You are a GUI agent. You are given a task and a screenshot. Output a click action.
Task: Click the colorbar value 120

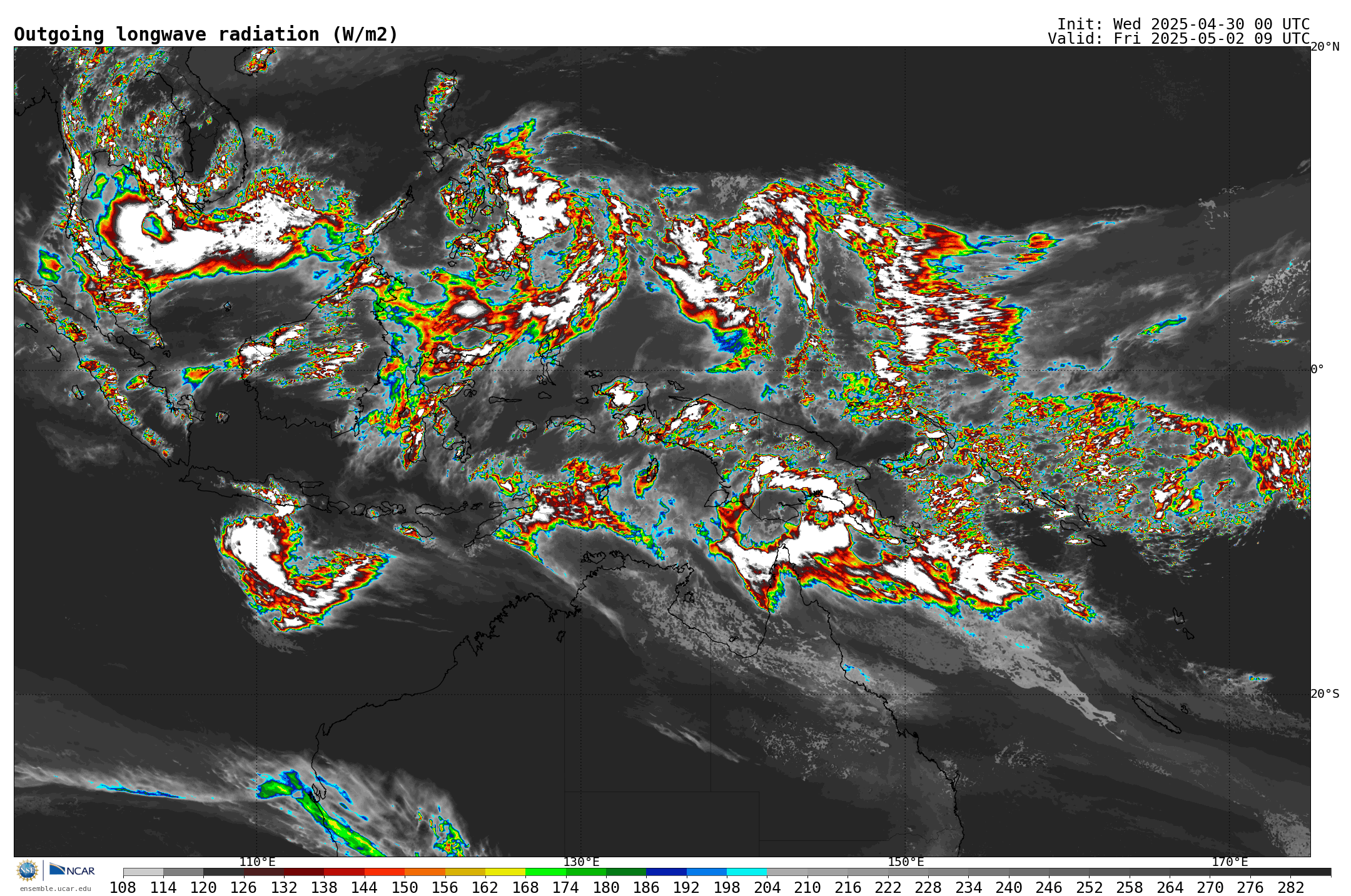click(203, 888)
